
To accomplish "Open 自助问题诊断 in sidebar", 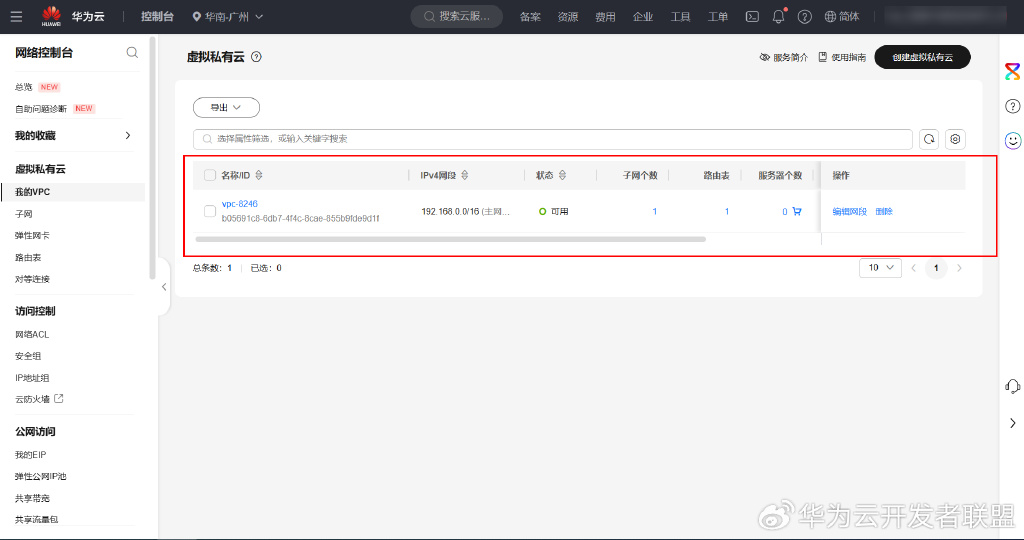I will [40, 108].
